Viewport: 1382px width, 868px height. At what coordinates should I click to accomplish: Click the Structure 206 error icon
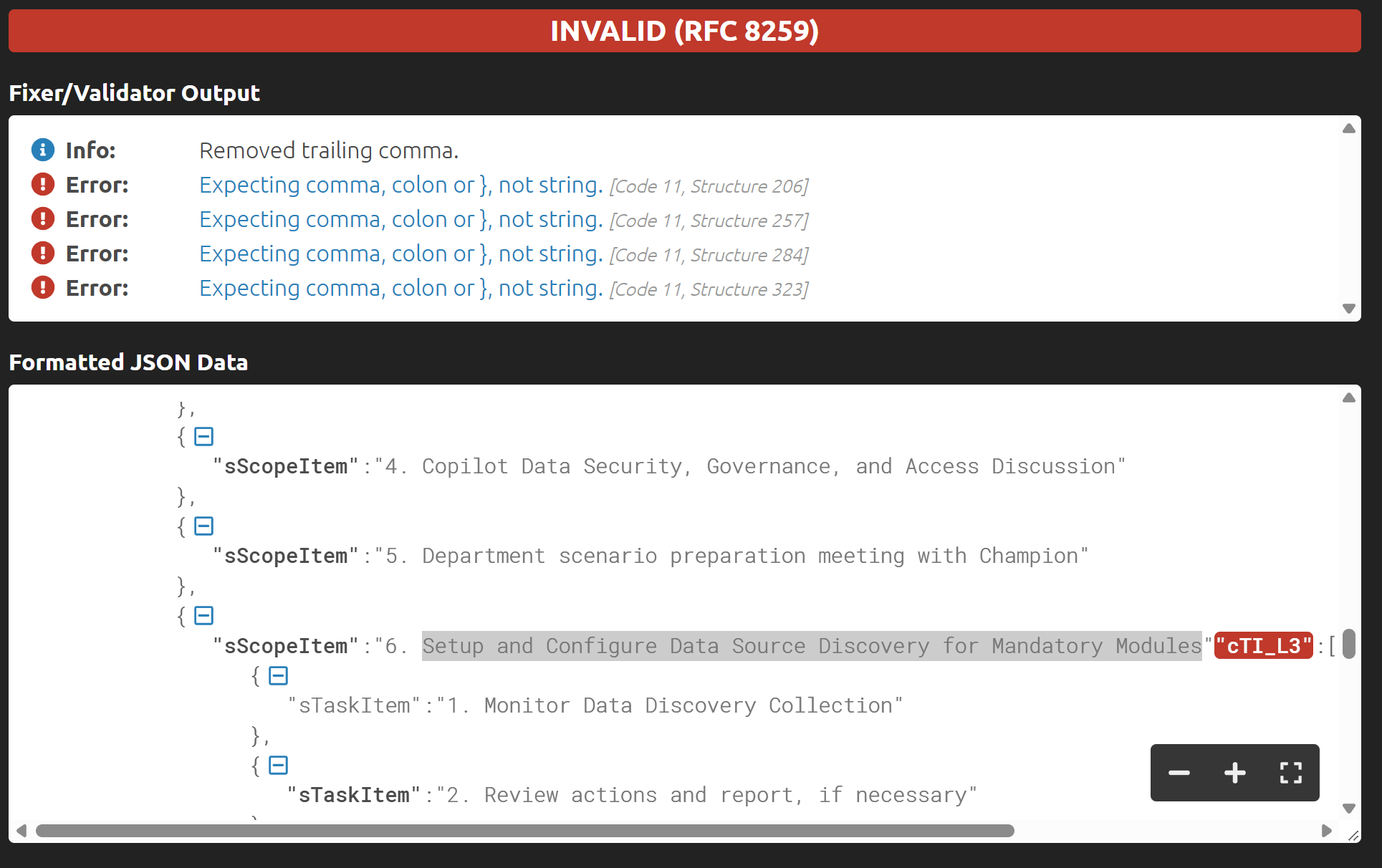pyautogui.click(x=43, y=184)
